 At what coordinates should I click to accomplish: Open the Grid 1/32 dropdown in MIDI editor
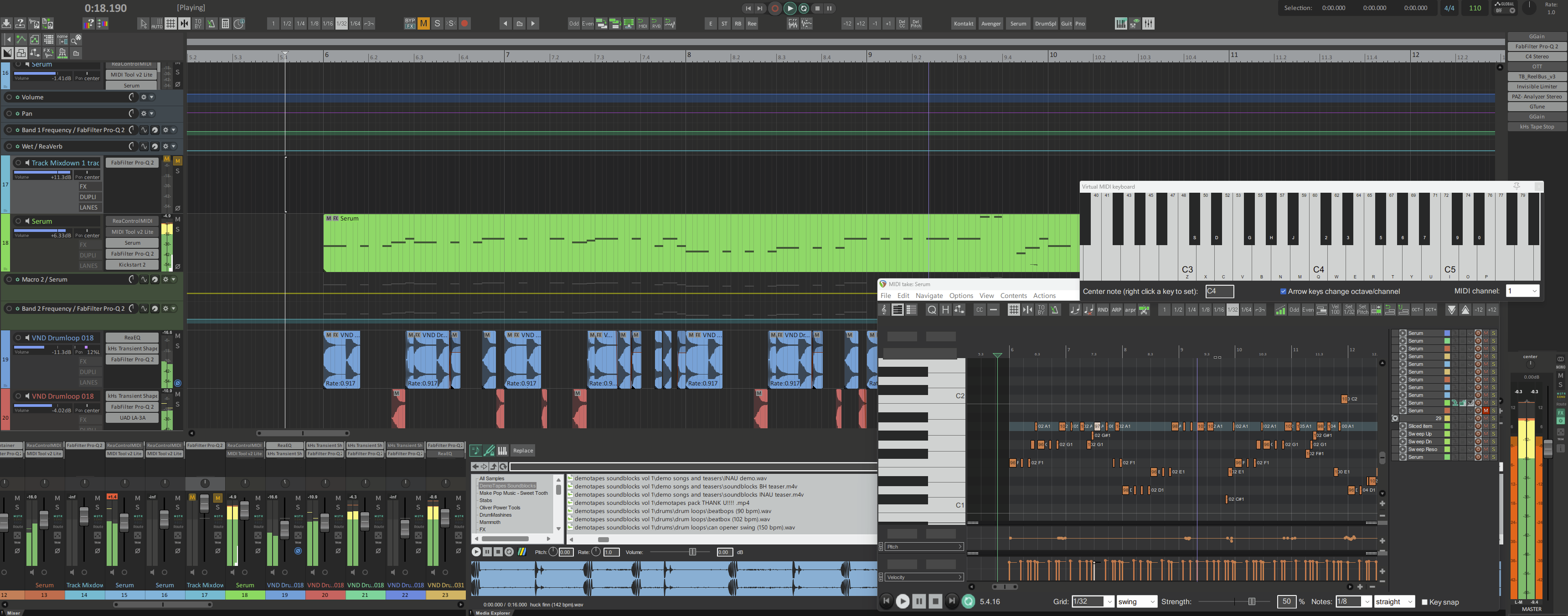[x=1093, y=601]
